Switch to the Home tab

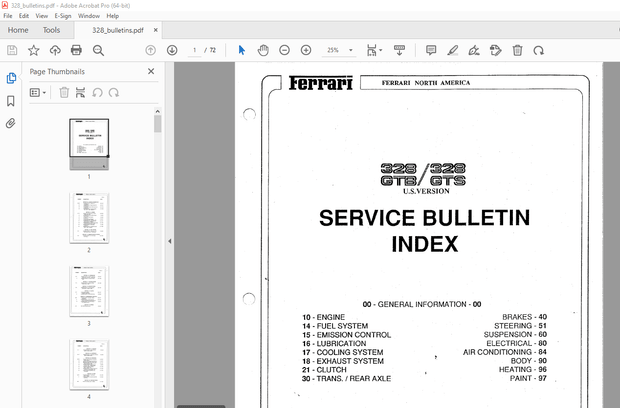pyautogui.click(x=18, y=30)
